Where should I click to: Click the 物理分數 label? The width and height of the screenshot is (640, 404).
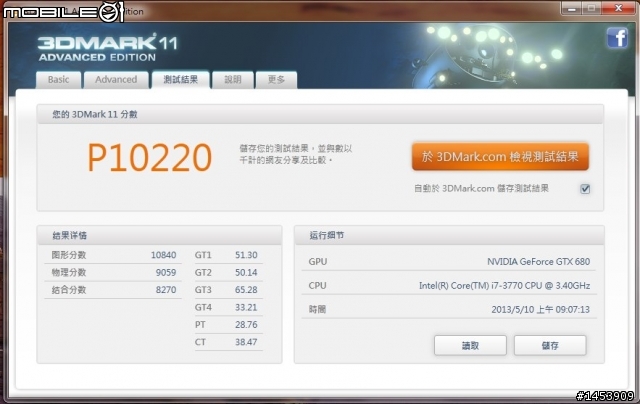[x=69, y=273]
